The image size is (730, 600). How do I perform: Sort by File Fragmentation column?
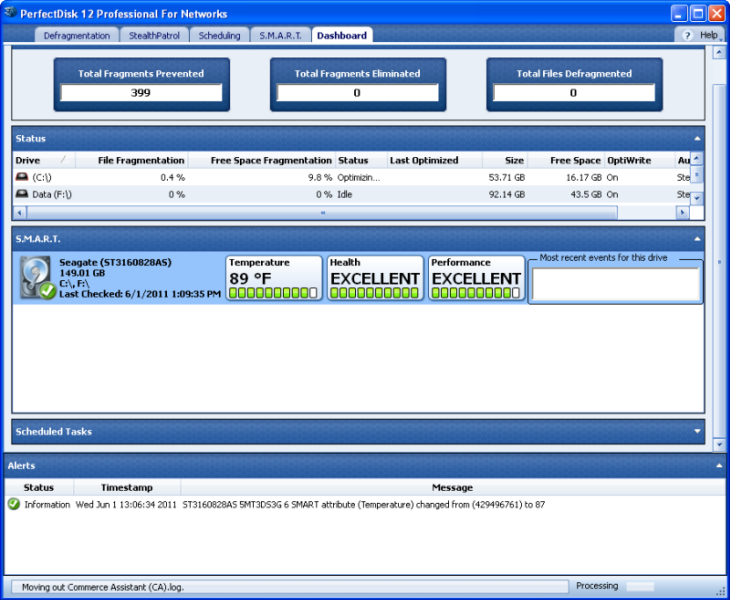click(x=131, y=160)
